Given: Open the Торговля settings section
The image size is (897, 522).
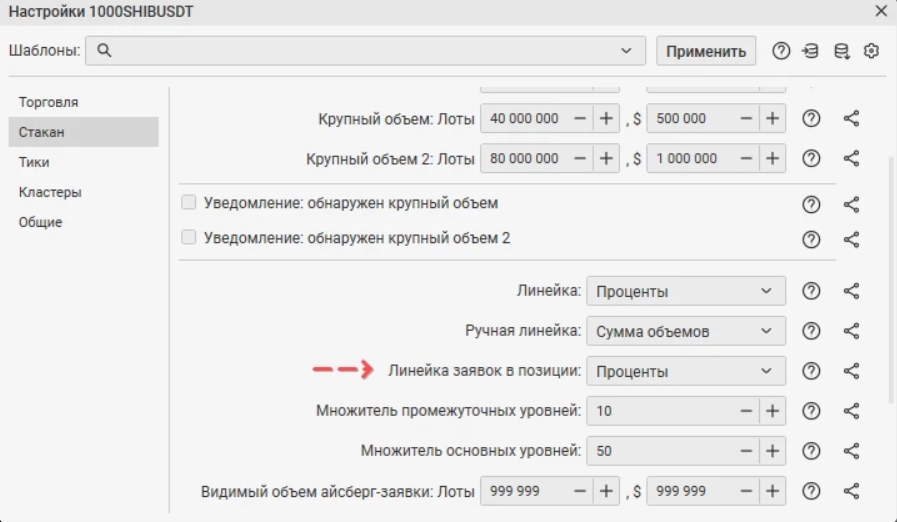Looking at the screenshot, I should pyautogui.click(x=84, y=102).
